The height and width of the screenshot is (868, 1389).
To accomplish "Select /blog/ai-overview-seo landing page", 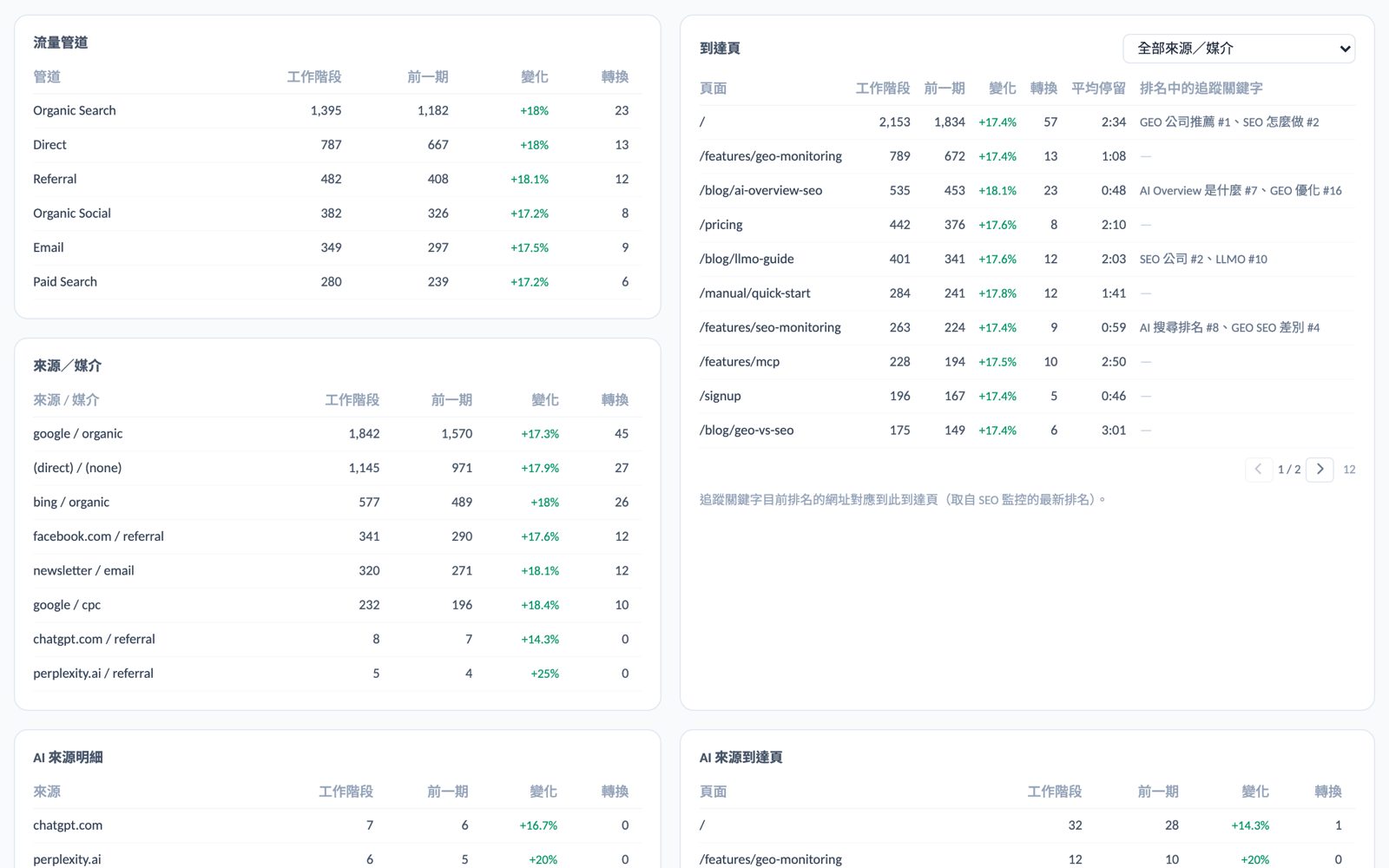I will 760,190.
